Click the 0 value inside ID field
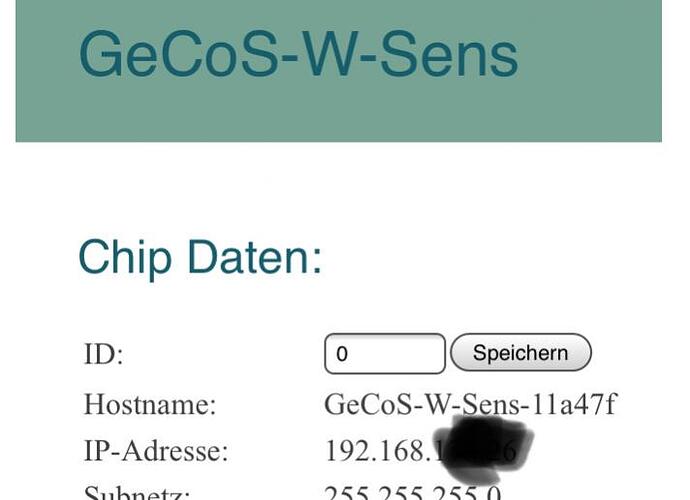 pyautogui.click(x=342, y=354)
